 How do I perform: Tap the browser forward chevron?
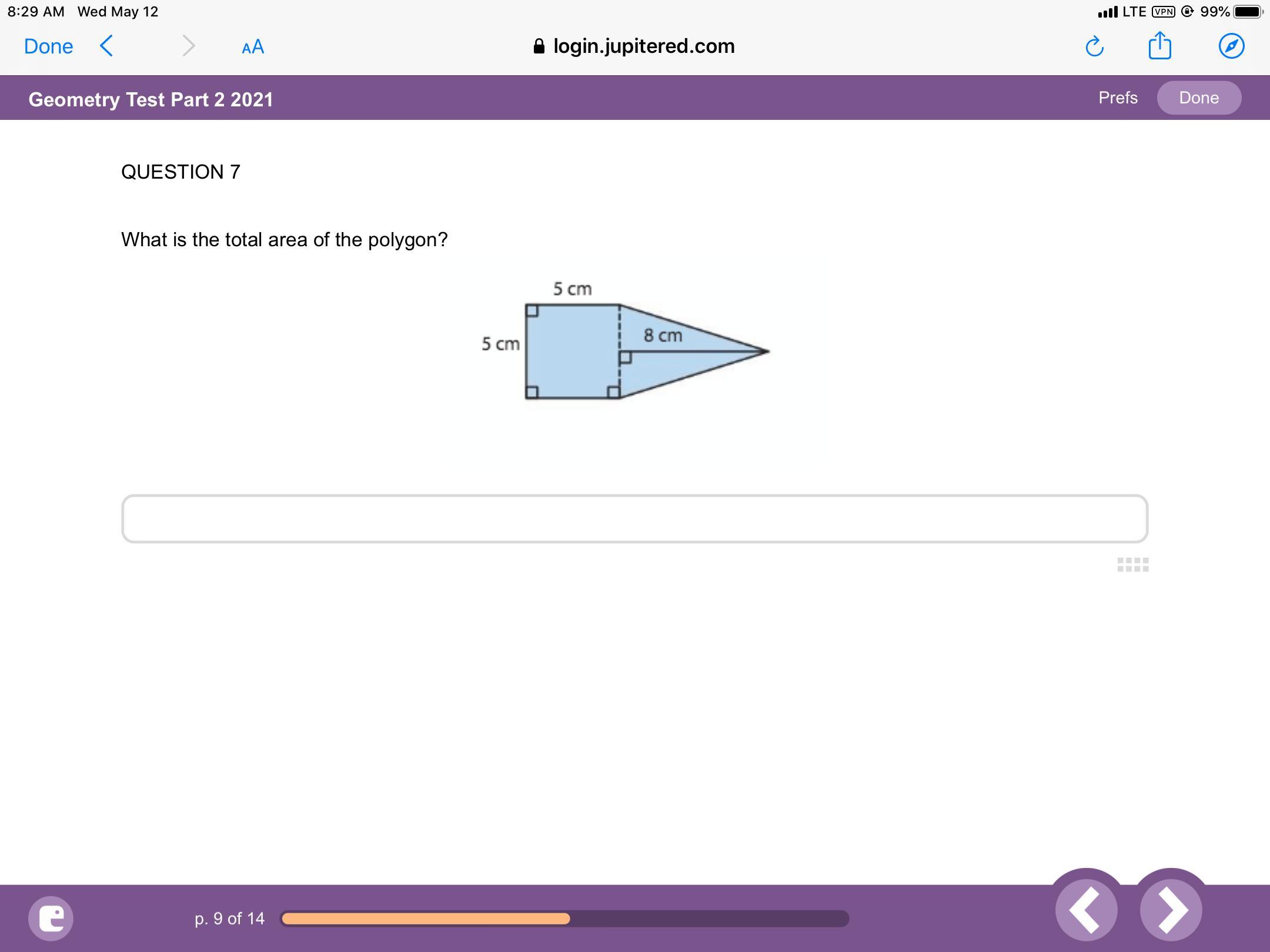188,45
